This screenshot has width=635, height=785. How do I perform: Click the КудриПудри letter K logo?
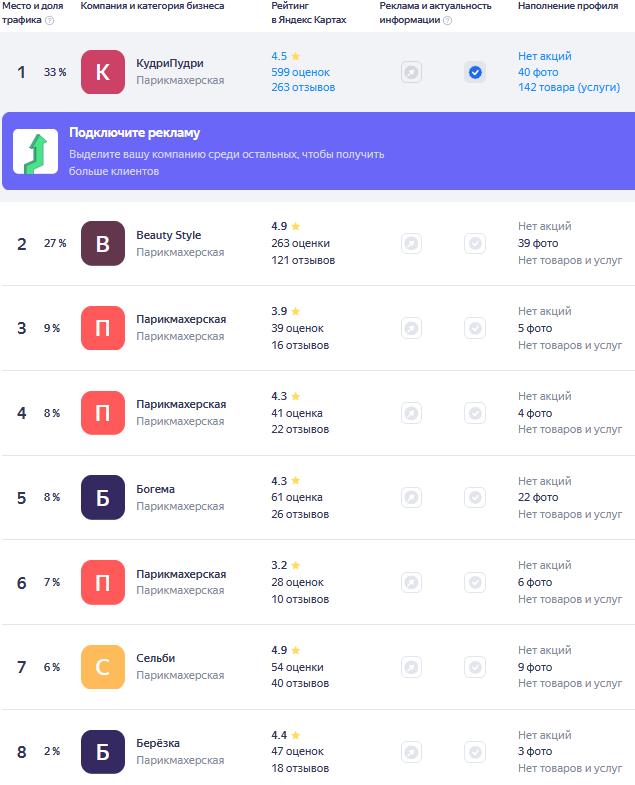tap(103, 72)
